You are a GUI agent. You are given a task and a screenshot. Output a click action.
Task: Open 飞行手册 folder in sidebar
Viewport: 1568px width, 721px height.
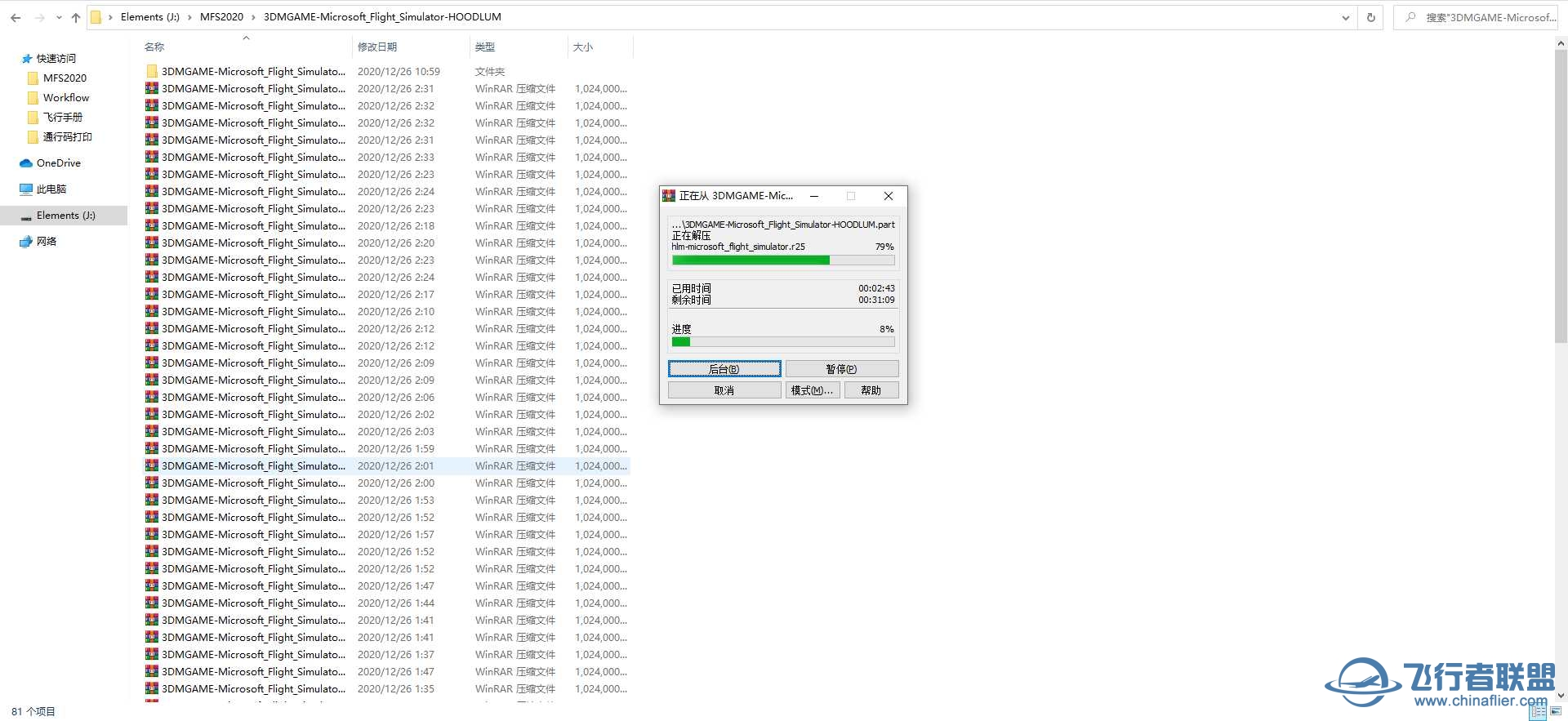(63, 118)
